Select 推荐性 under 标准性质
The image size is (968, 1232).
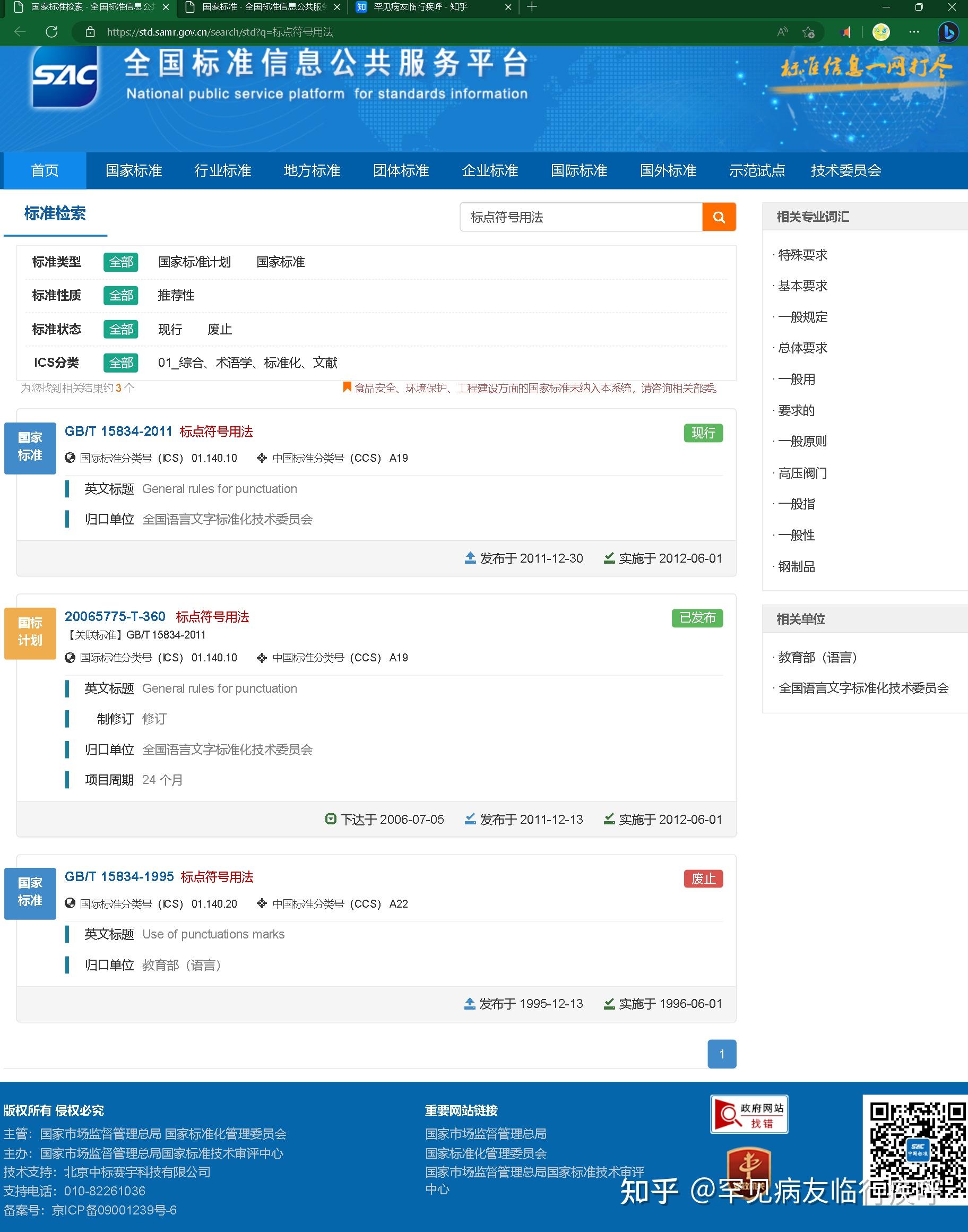coord(176,295)
